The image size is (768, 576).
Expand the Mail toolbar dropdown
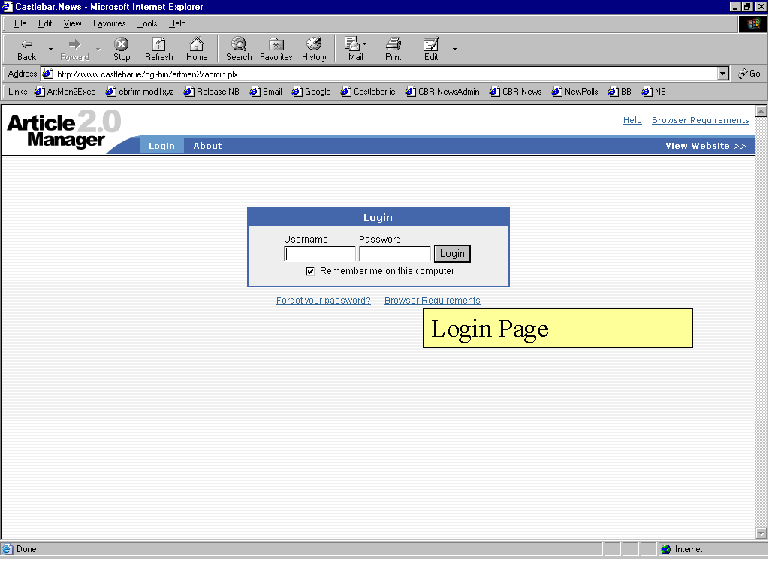point(365,44)
